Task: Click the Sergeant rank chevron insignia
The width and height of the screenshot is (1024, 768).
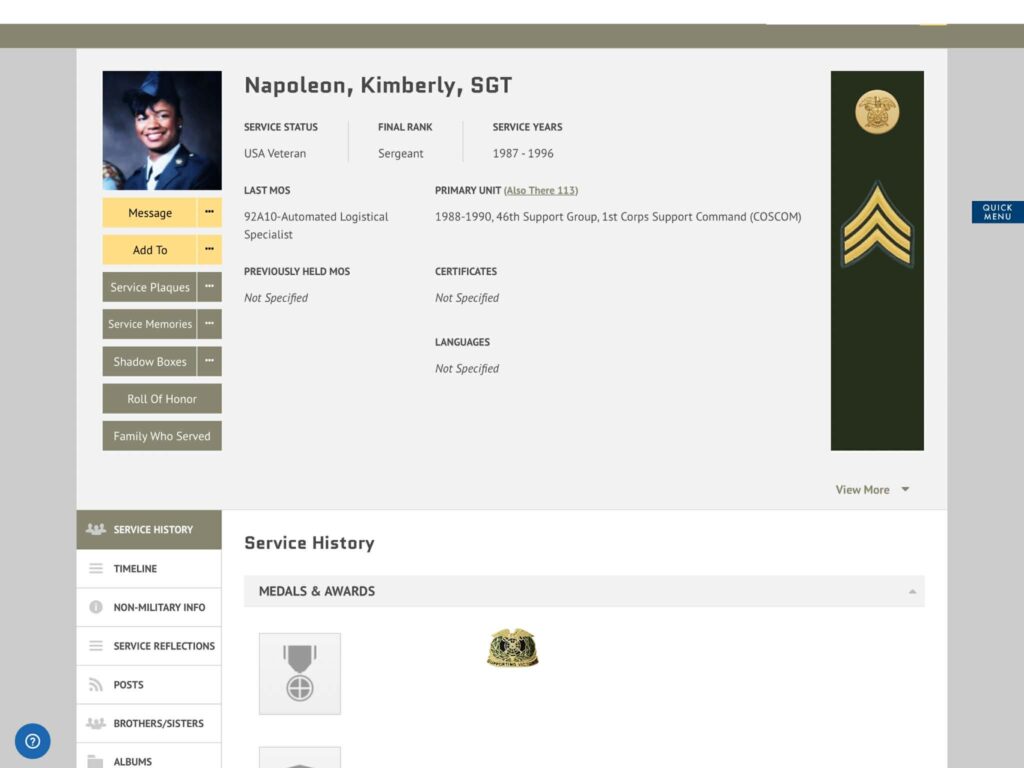Action: (x=877, y=226)
